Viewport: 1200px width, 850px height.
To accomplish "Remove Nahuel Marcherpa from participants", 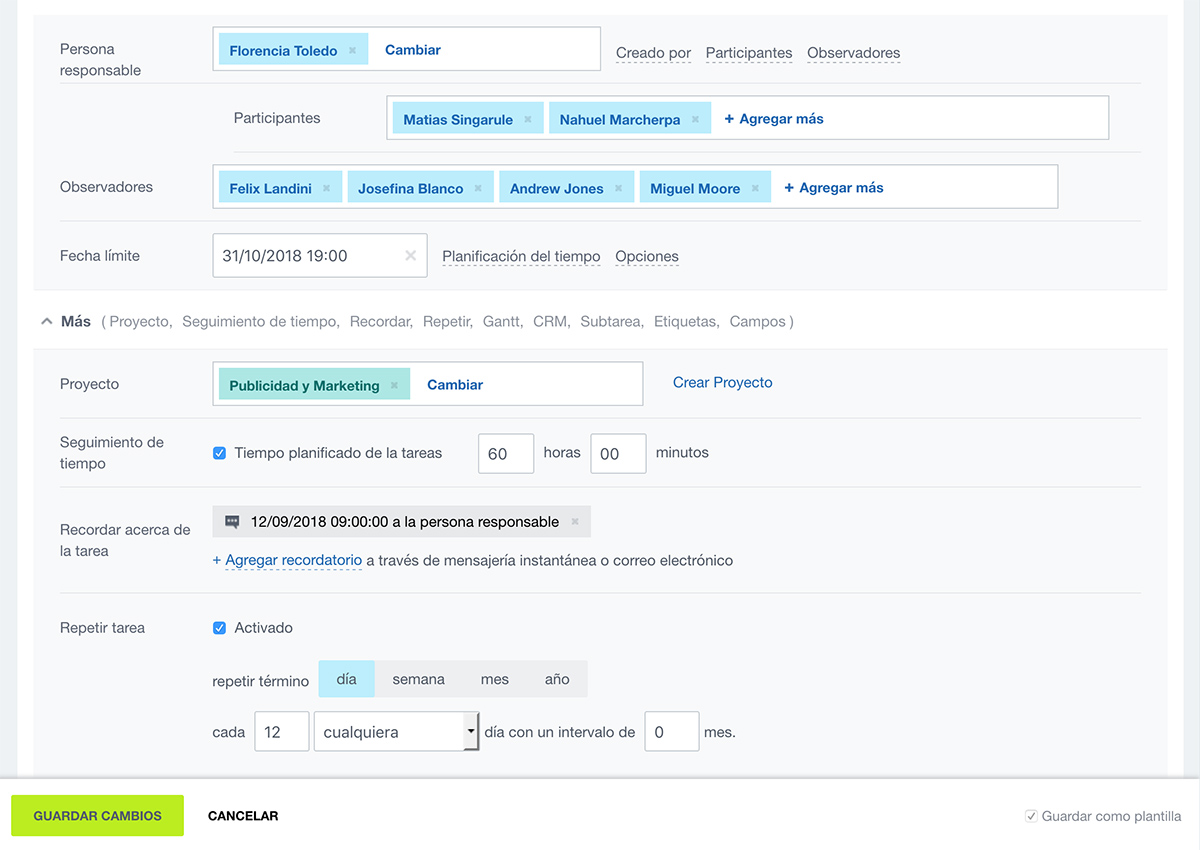I will (x=695, y=120).
